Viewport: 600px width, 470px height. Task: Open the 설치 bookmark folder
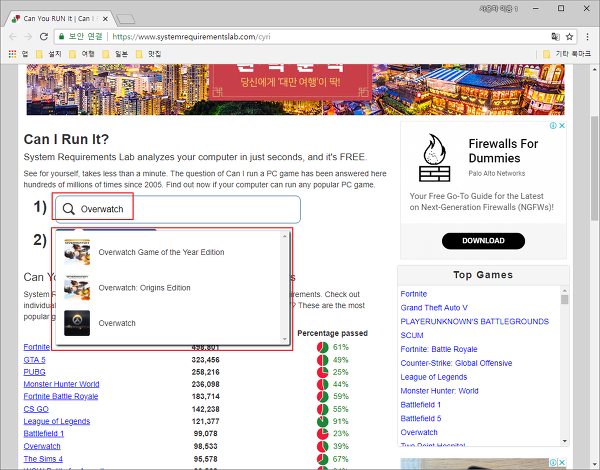pos(49,54)
